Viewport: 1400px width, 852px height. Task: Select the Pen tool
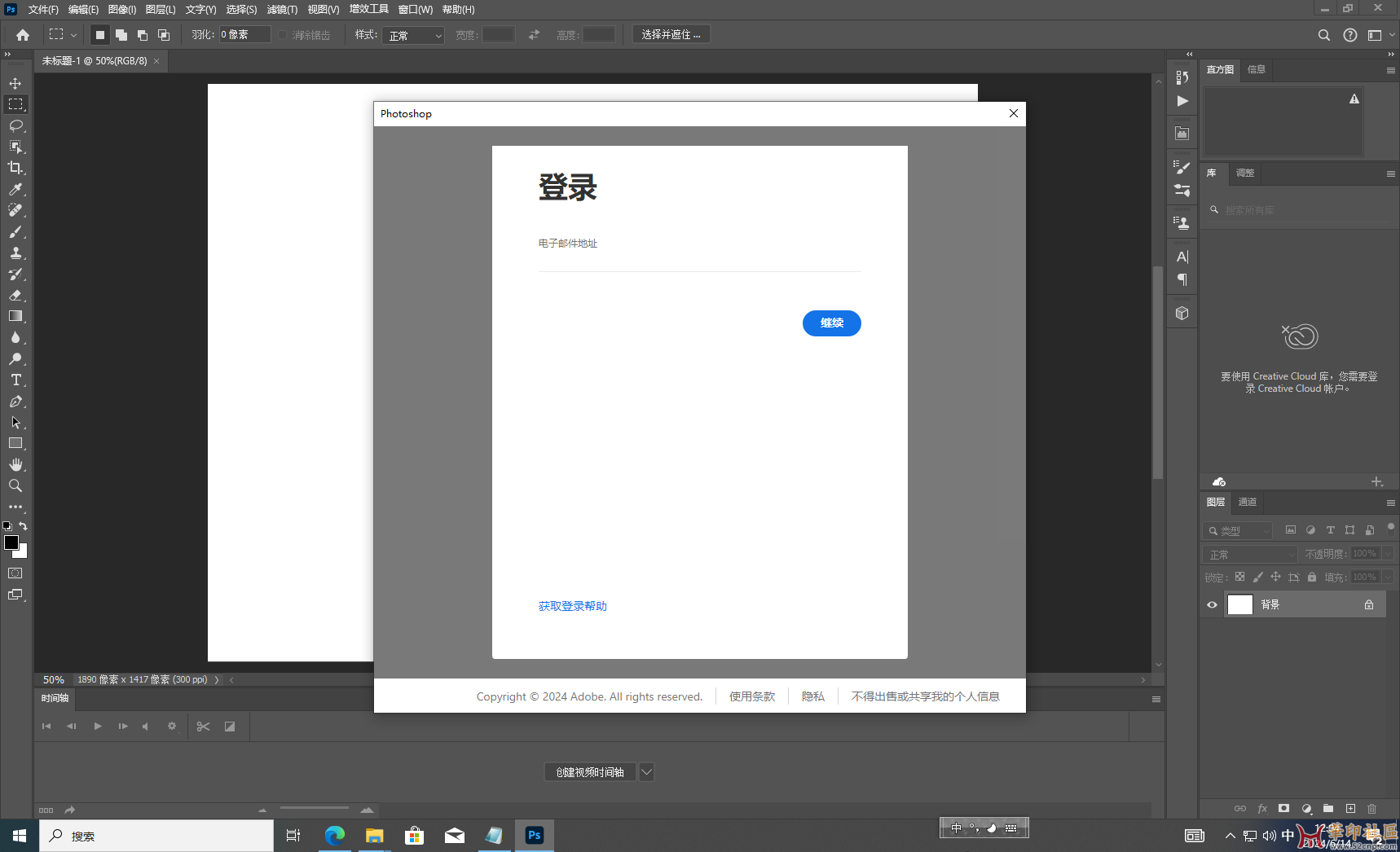point(15,401)
